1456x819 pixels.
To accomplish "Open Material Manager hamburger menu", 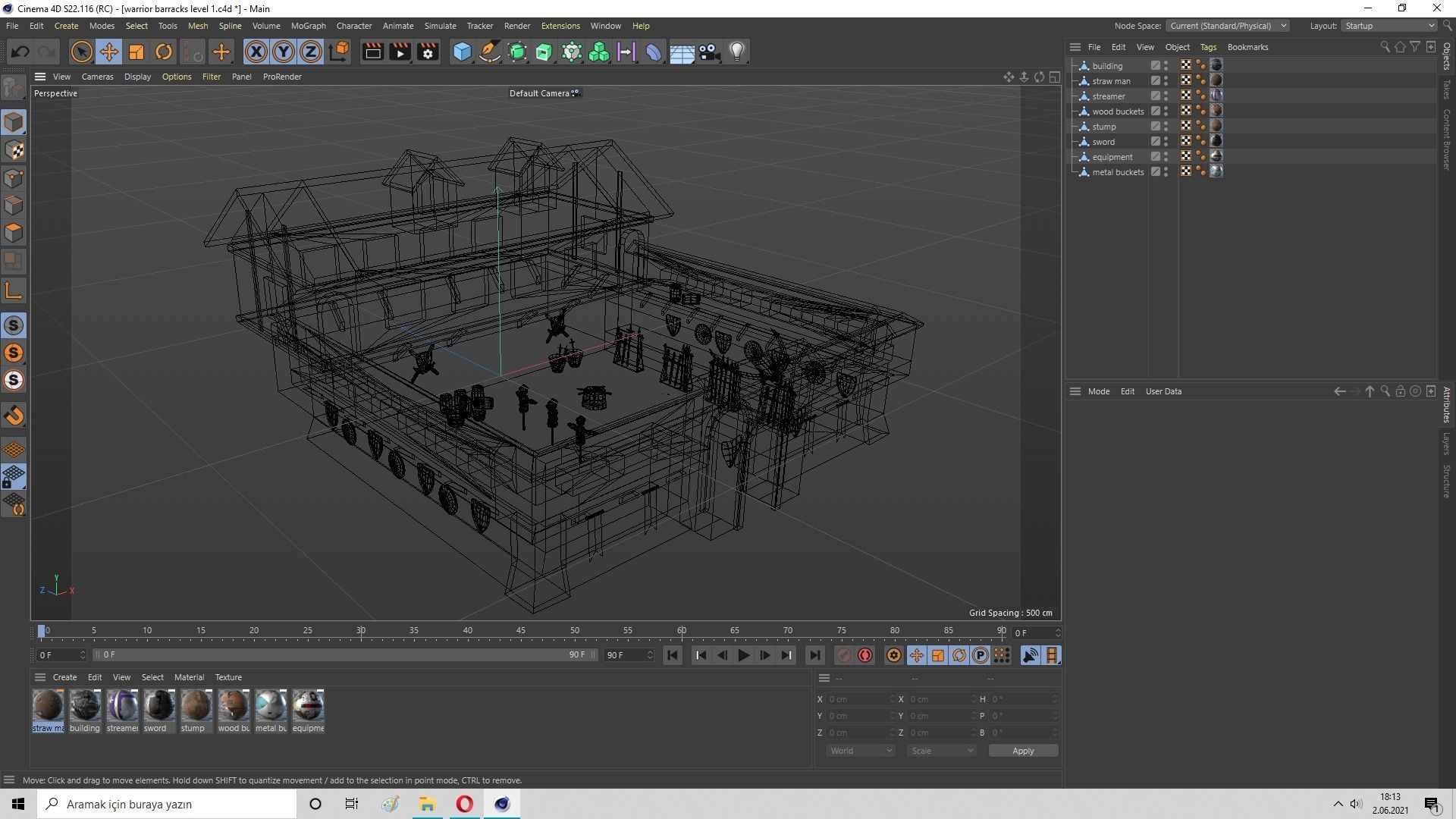I will tap(40, 677).
